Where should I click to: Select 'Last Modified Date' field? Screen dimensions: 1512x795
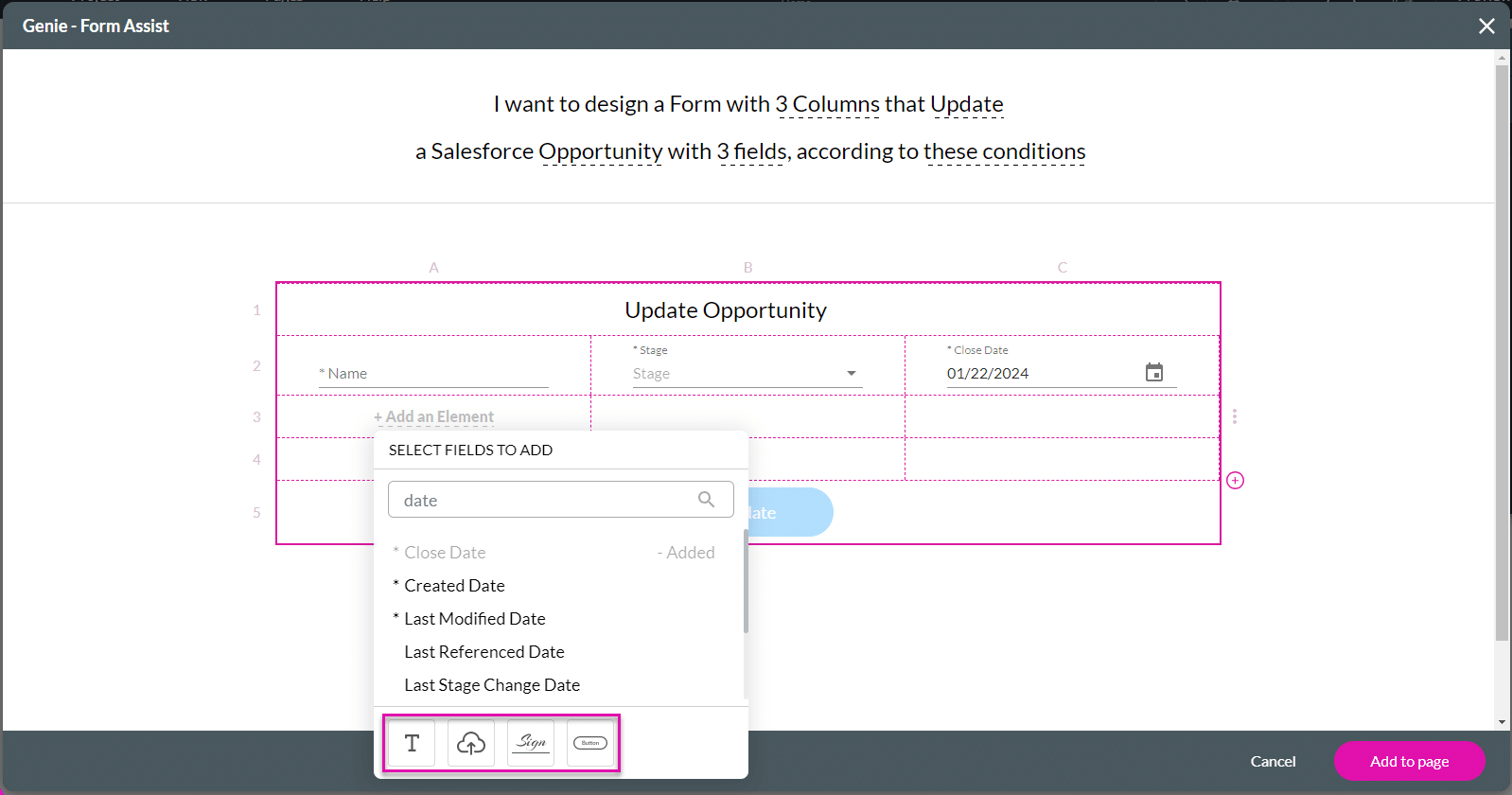pyautogui.click(x=474, y=619)
